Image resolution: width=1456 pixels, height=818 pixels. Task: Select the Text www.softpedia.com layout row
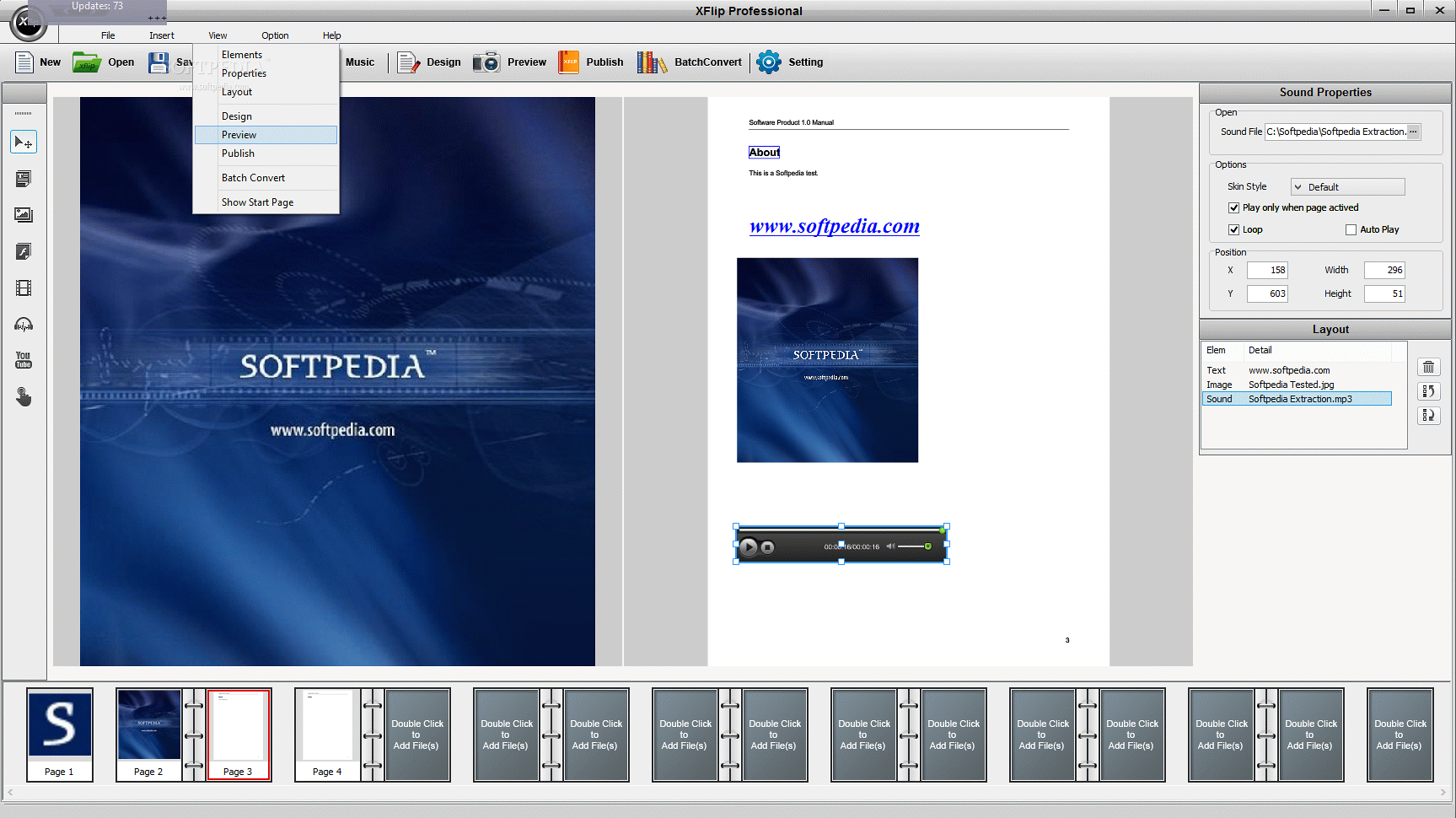(x=1297, y=370)
